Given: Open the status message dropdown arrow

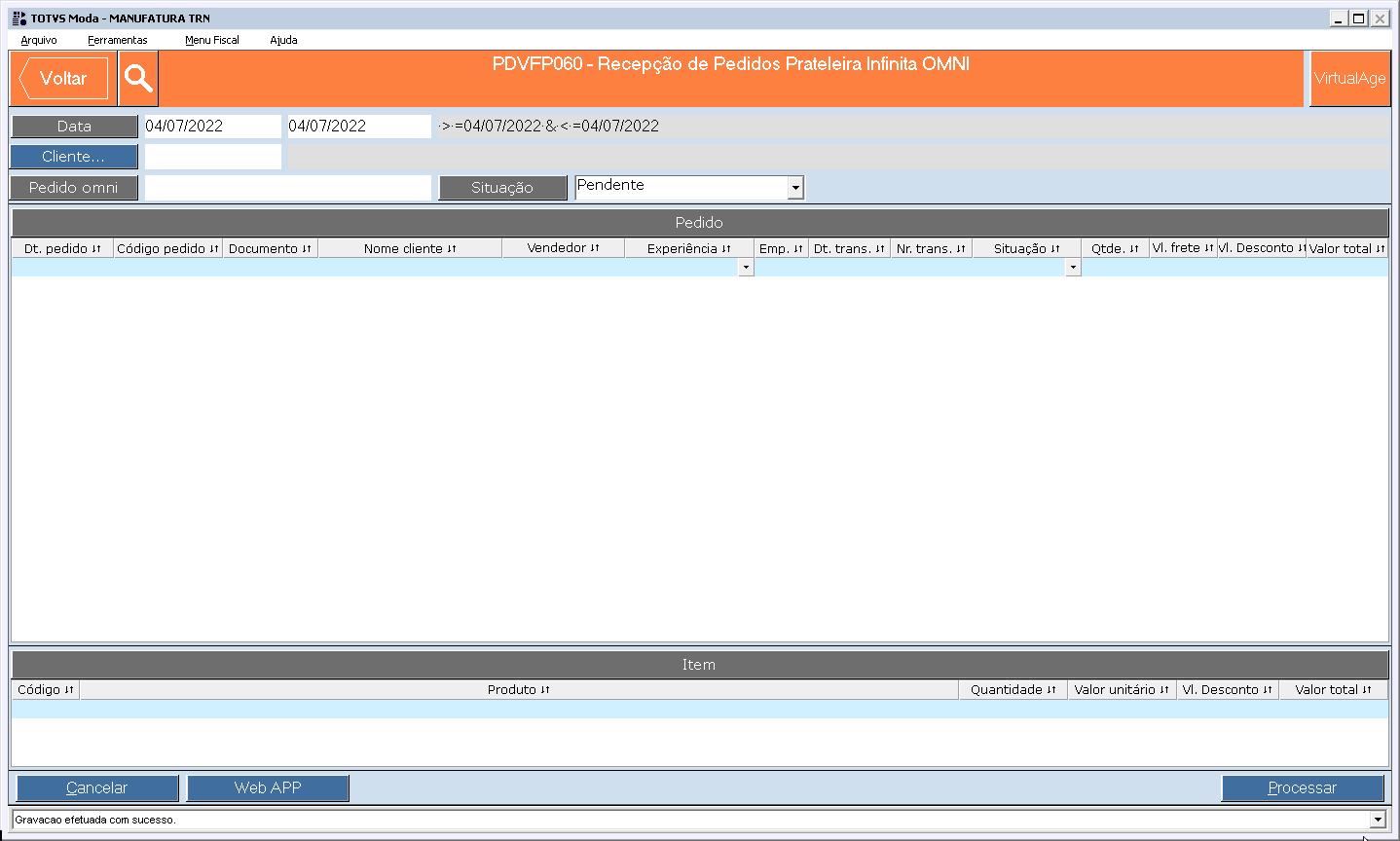Looking at the screenshot, I should 1377,820.
